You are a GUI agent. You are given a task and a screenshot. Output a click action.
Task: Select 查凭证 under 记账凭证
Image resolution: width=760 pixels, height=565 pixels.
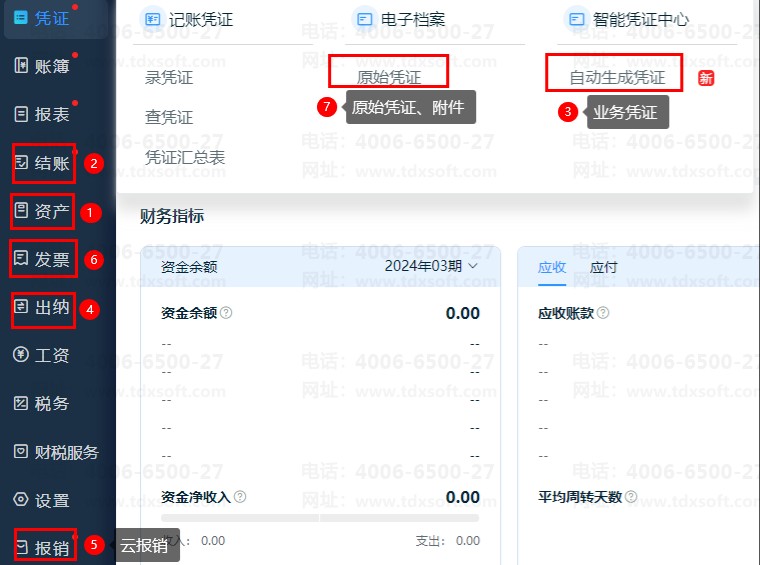(169, 117)
